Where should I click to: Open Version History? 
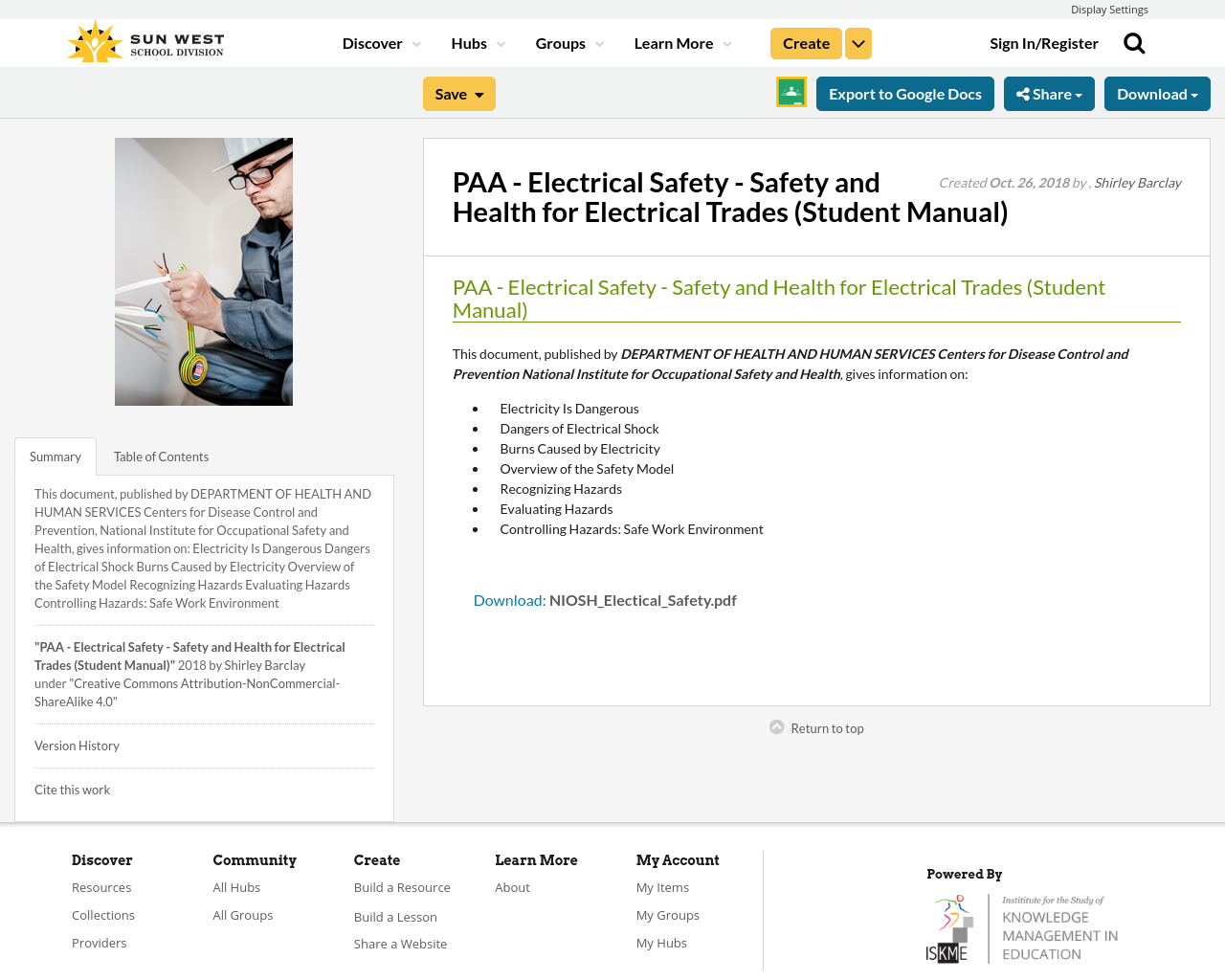coord(77,745)
